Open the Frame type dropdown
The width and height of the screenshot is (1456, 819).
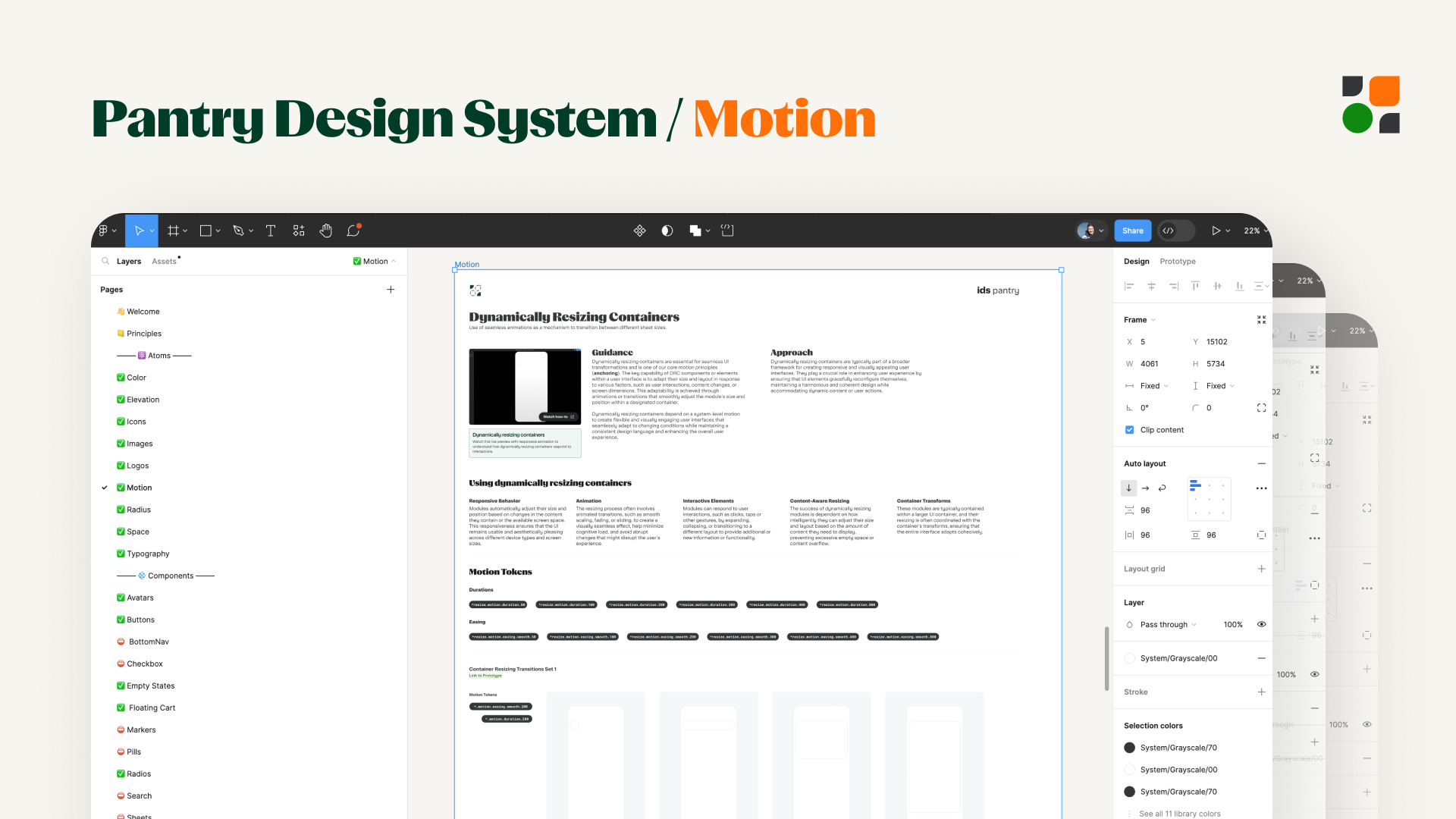pyautogui.click(x=1140, y=320)
